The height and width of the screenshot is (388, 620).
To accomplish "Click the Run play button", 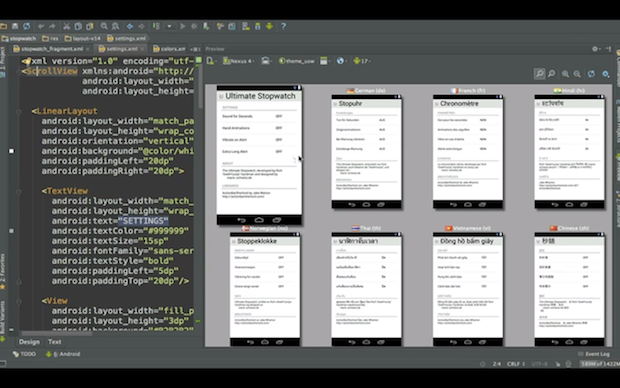I will point(183,26).
